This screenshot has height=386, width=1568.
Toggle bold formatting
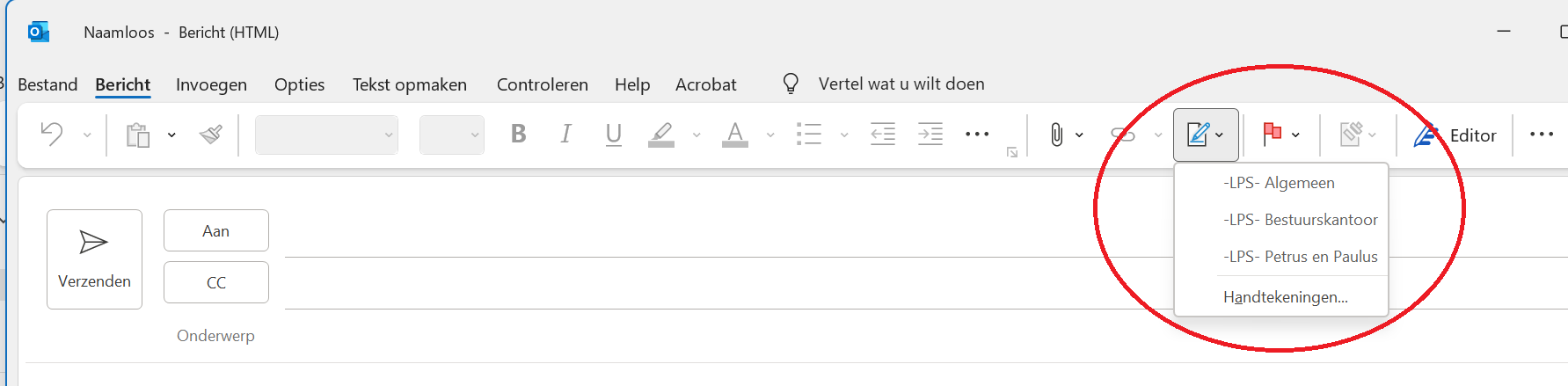[x=518, y=135]
